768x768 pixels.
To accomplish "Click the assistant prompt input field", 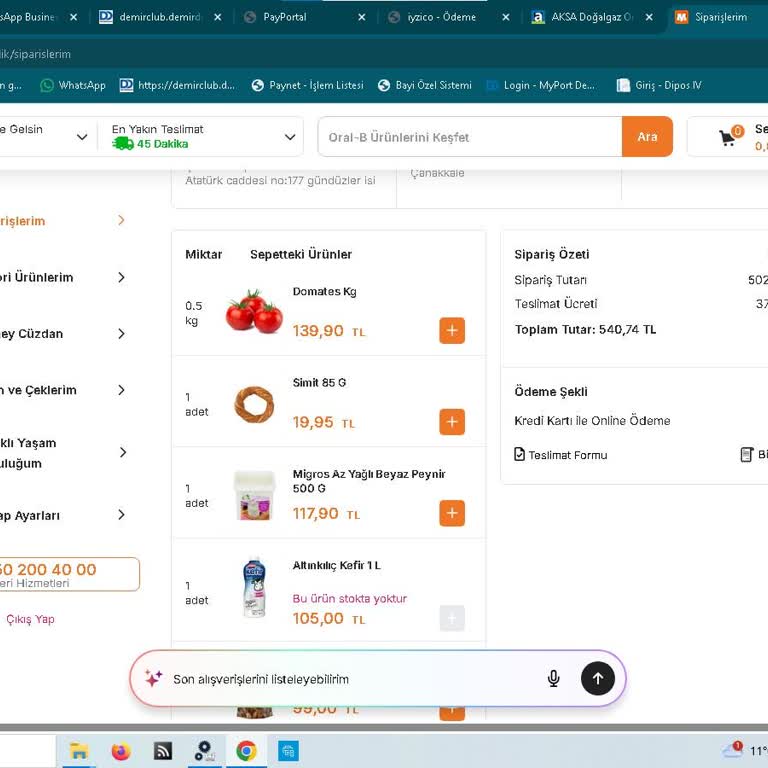I will point(353,679).
